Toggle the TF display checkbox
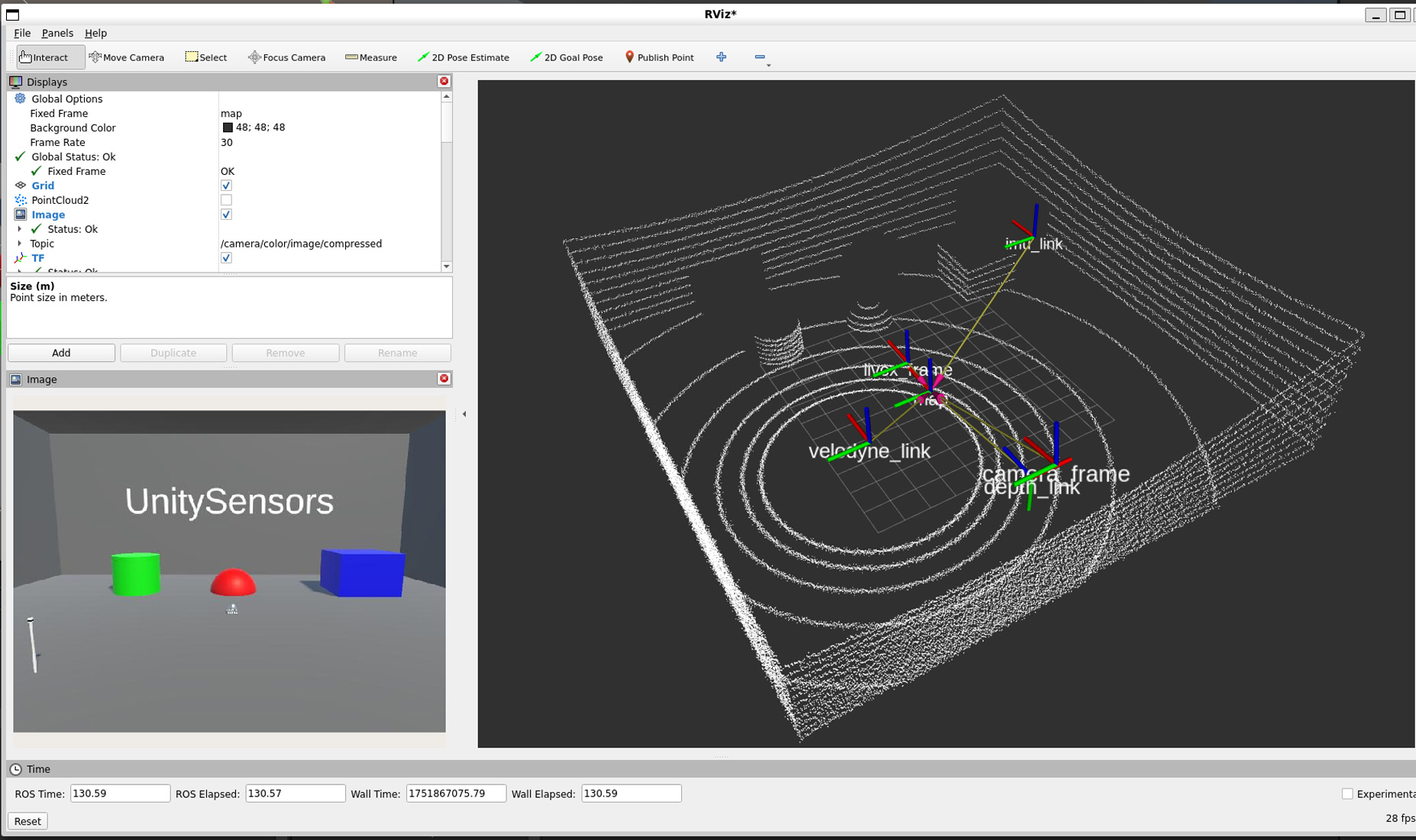 point(226,258)
